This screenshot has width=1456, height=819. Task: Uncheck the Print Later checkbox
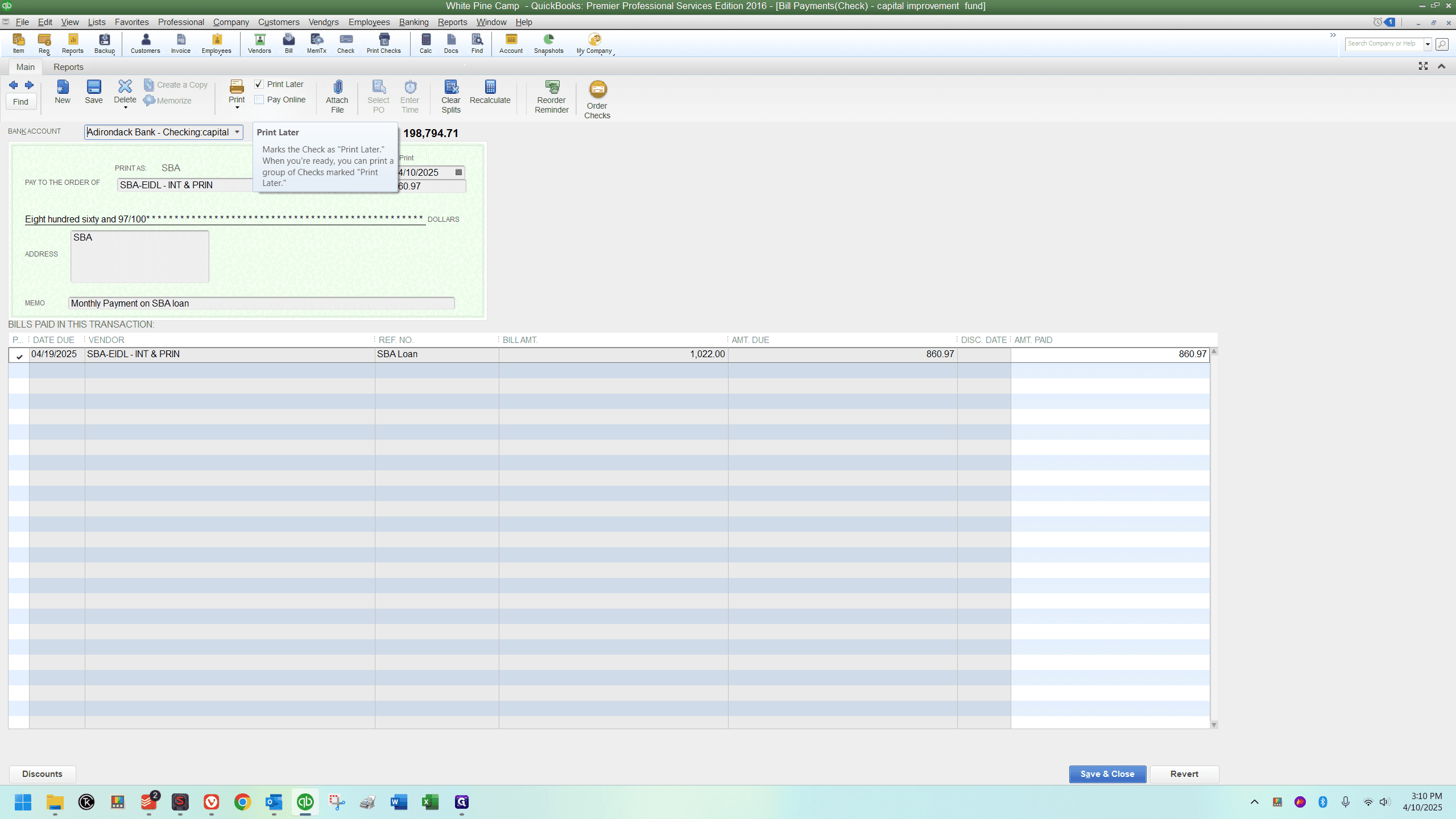point(259,84)
